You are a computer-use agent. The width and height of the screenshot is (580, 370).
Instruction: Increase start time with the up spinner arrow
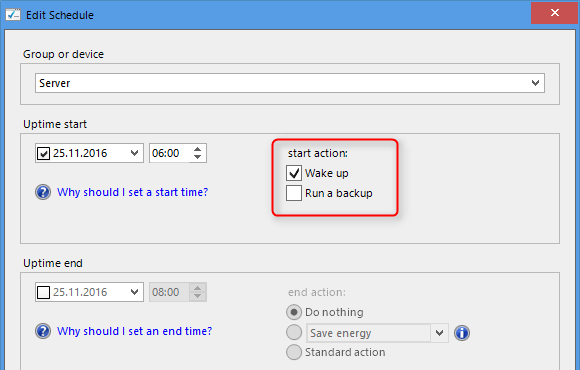[198, 149]
